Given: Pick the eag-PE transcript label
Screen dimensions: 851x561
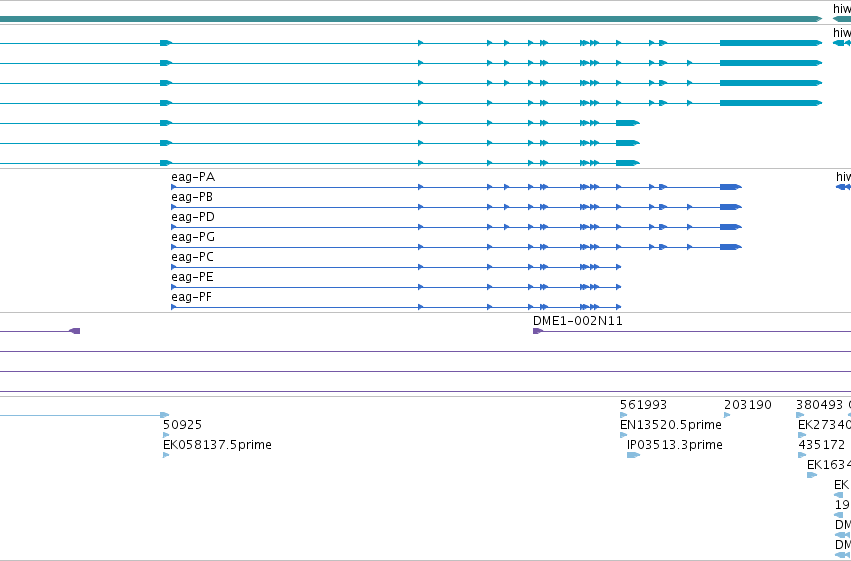Looking at the screenshot, I should pyautogui.click(x=192, y=277).
